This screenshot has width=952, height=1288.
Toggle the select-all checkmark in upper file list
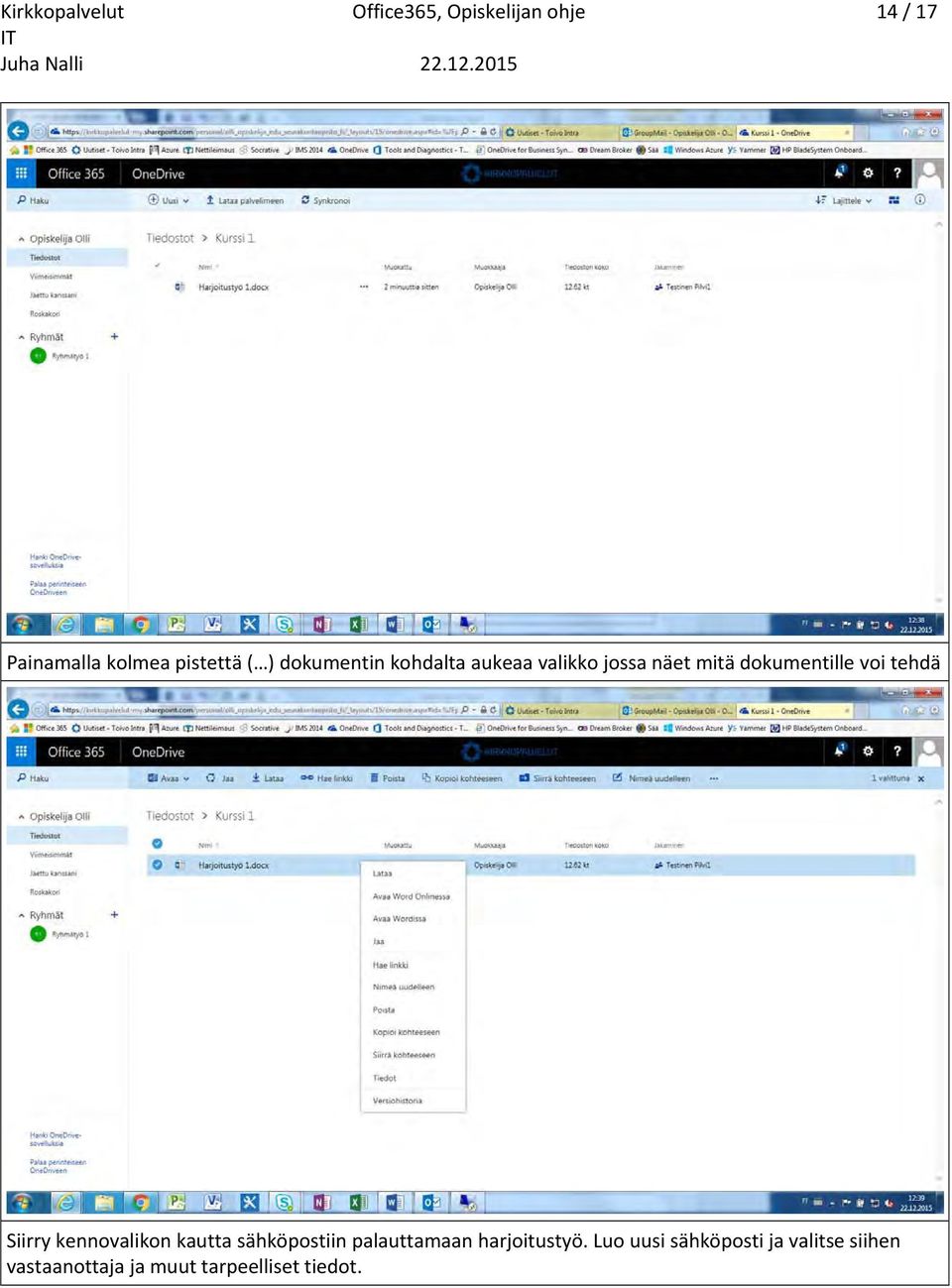point(157,266)
